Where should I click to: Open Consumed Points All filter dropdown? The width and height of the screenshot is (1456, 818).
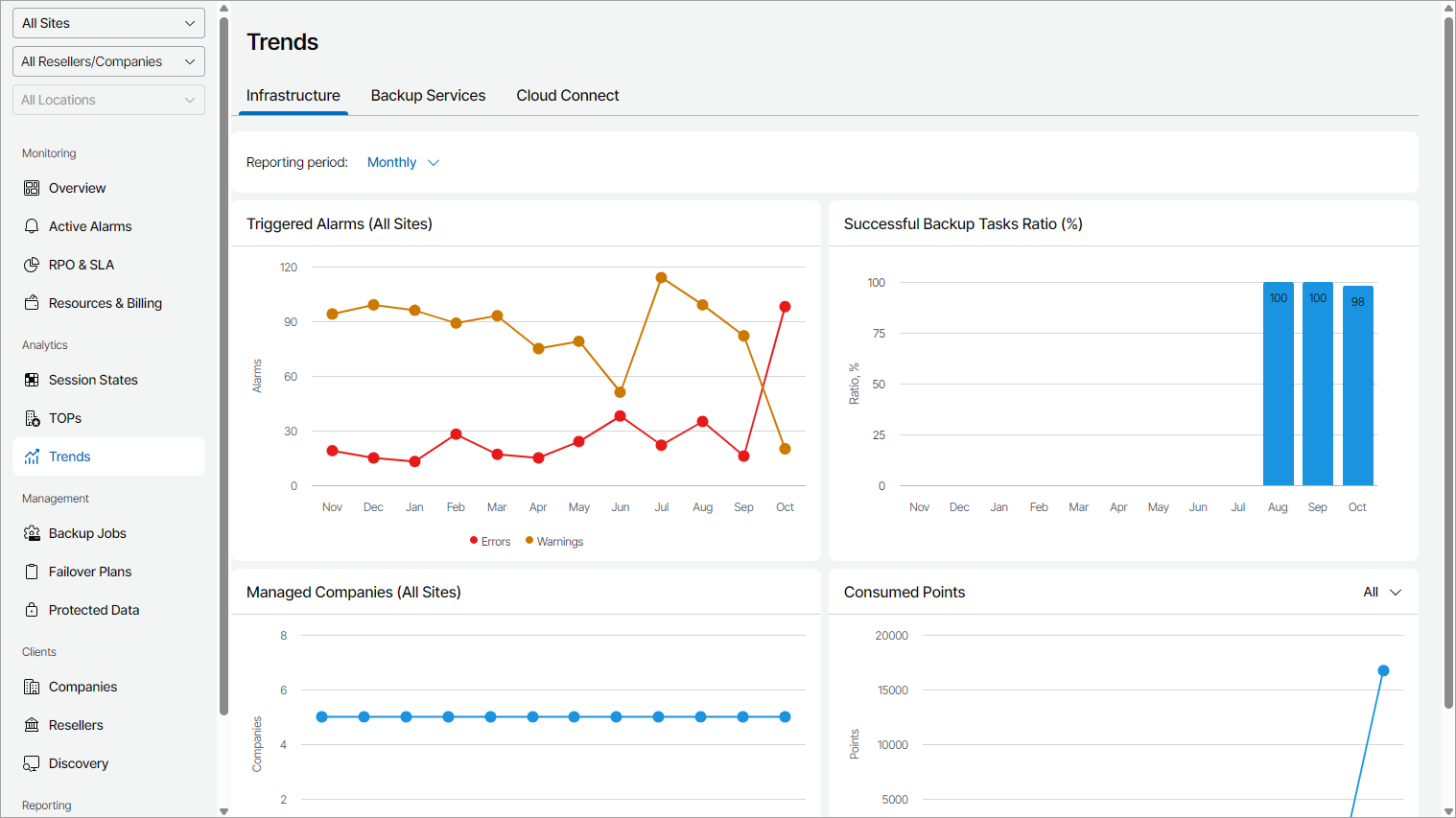tap(1382, 593)
